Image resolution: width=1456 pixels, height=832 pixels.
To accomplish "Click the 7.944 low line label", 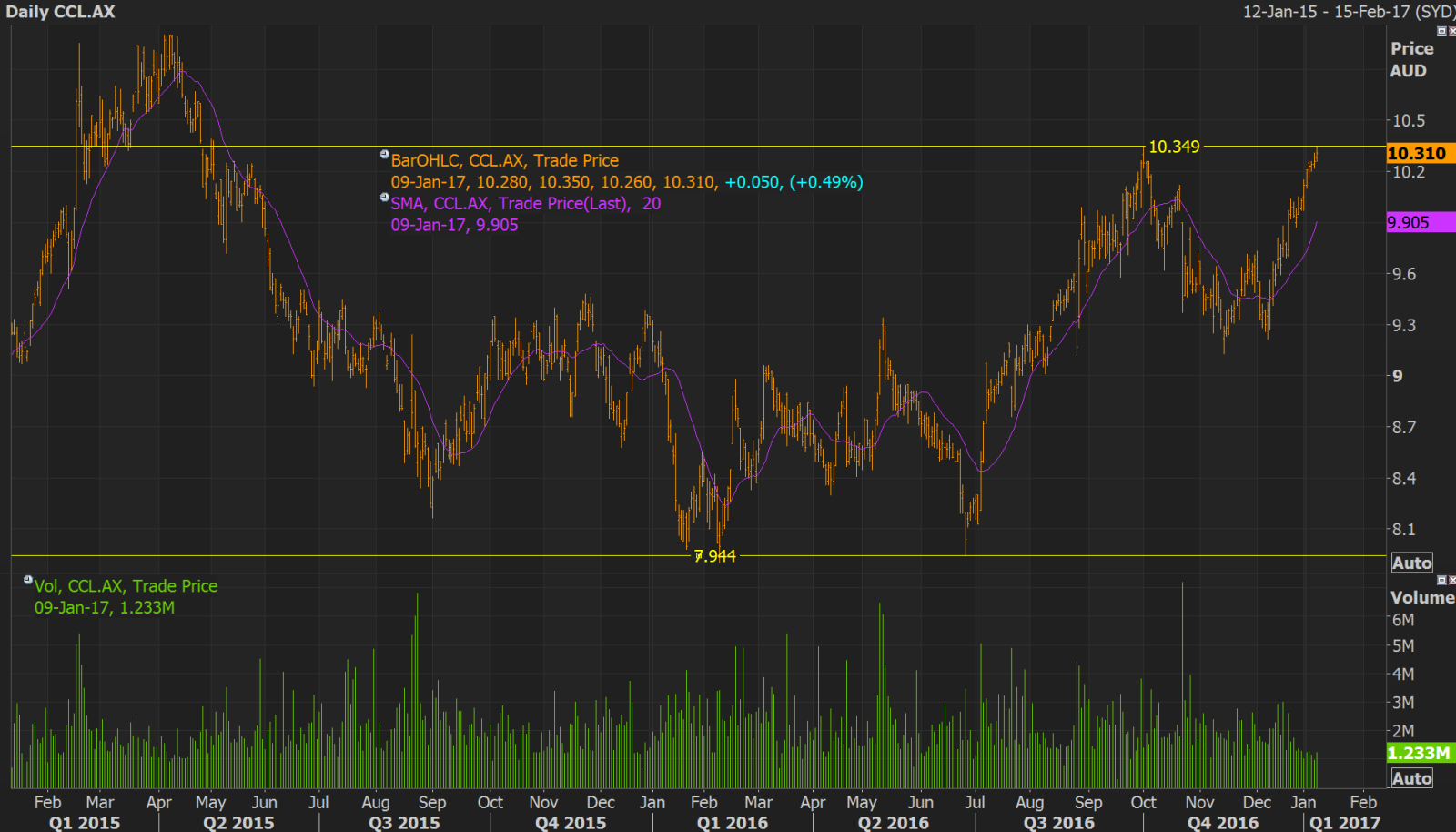I will tap(715, 556).
